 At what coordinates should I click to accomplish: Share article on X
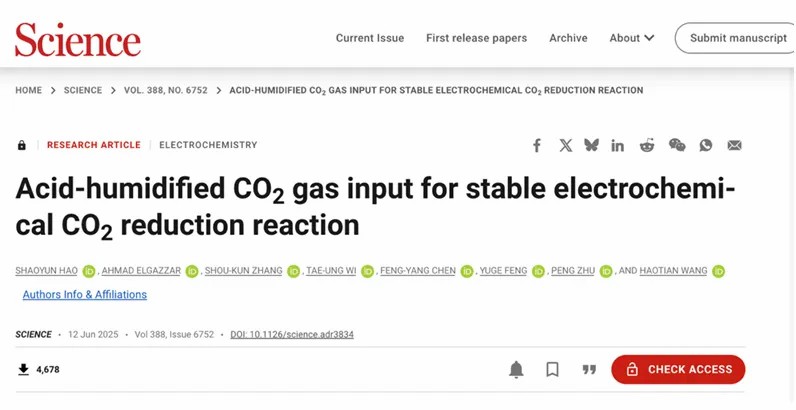(x=566, y=146)
